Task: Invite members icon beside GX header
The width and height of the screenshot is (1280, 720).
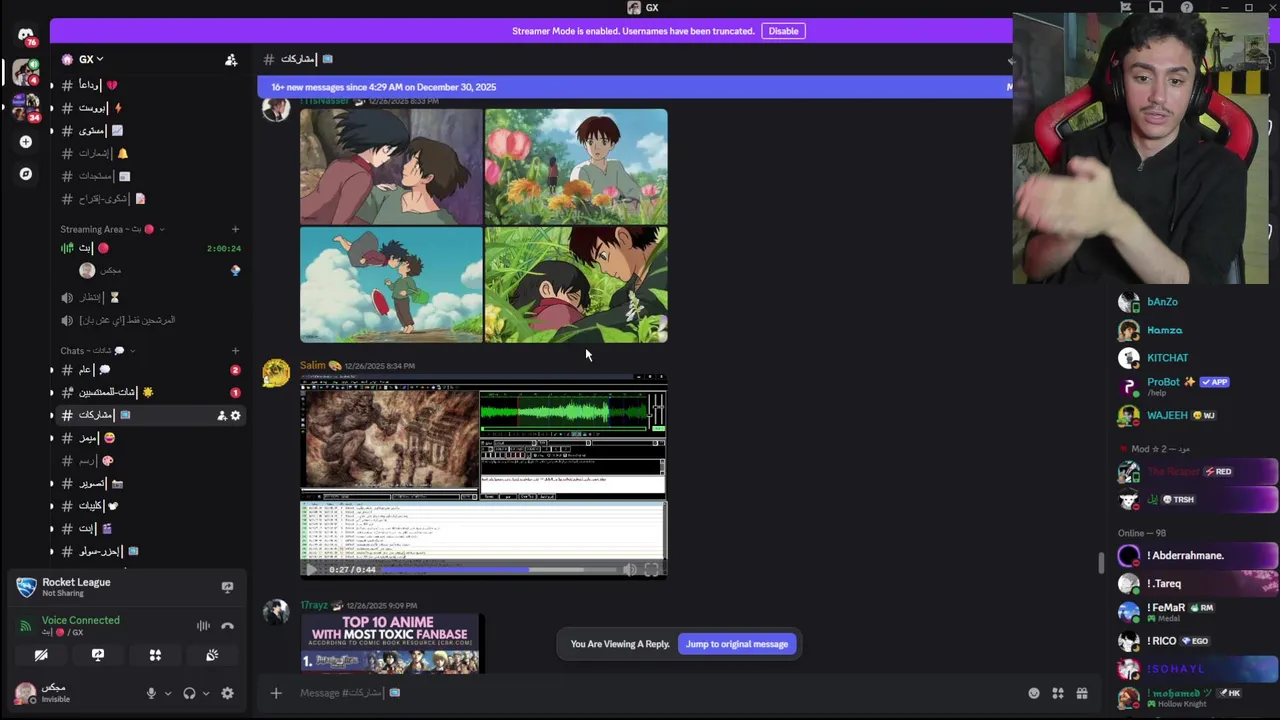Action: [231, 60]
